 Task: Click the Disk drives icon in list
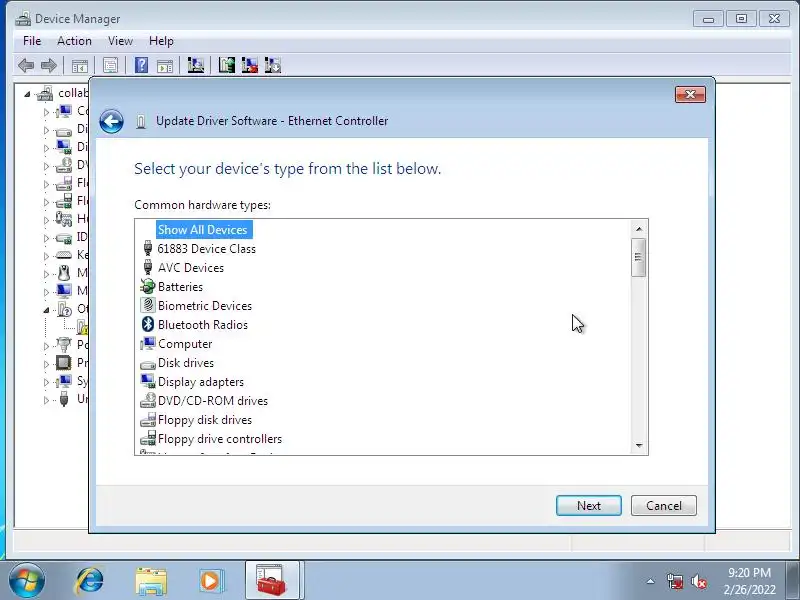[147, 364]
